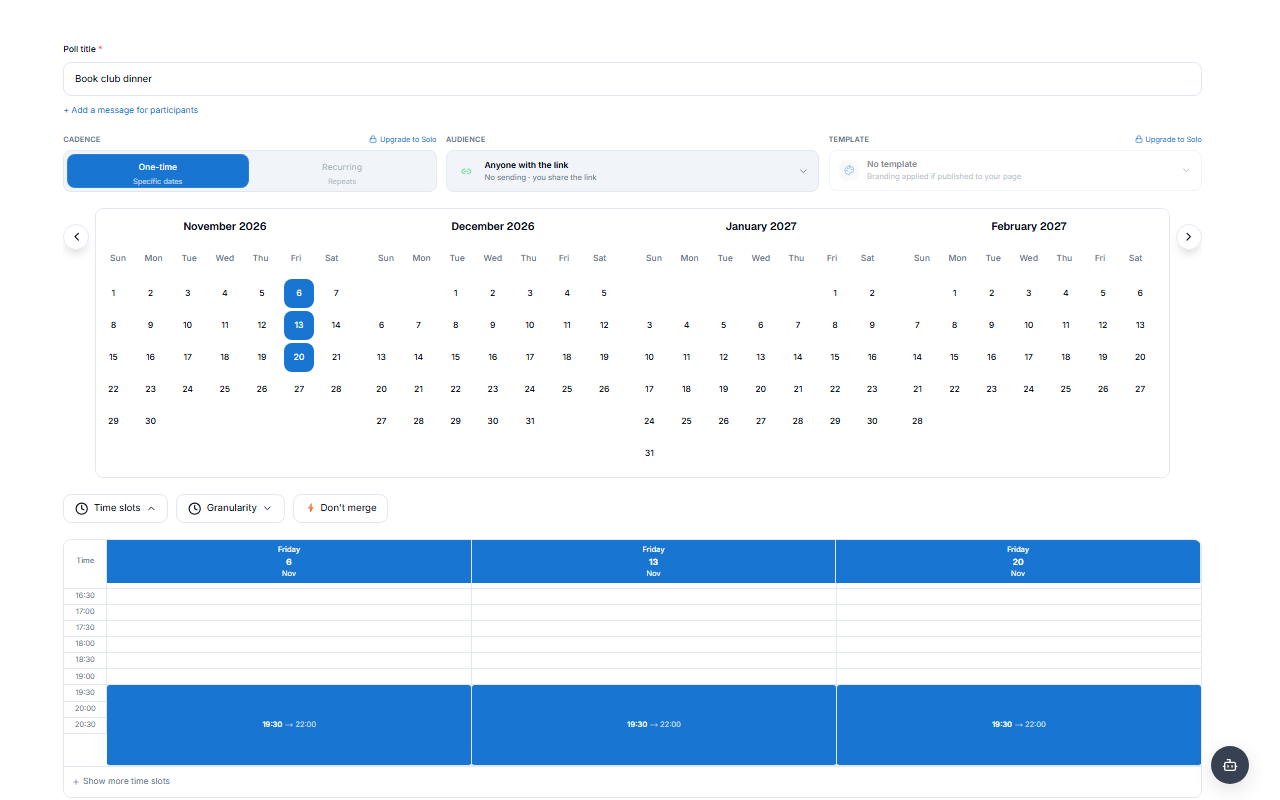Pick December 25 in the calendar
The height and width of the screenshot is (800, 1280).
tap(567, 389)
